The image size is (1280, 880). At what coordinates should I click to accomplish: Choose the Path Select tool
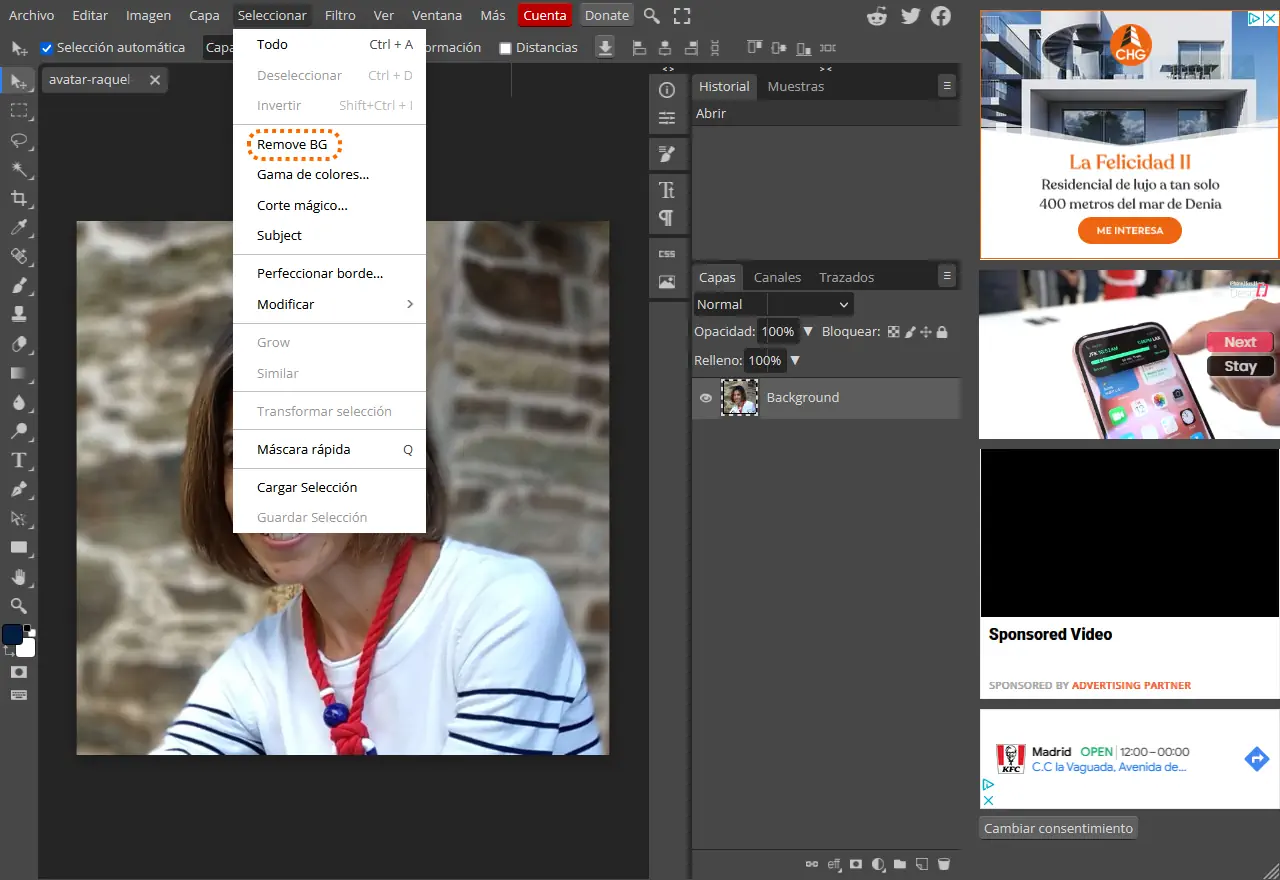(18, 518)
